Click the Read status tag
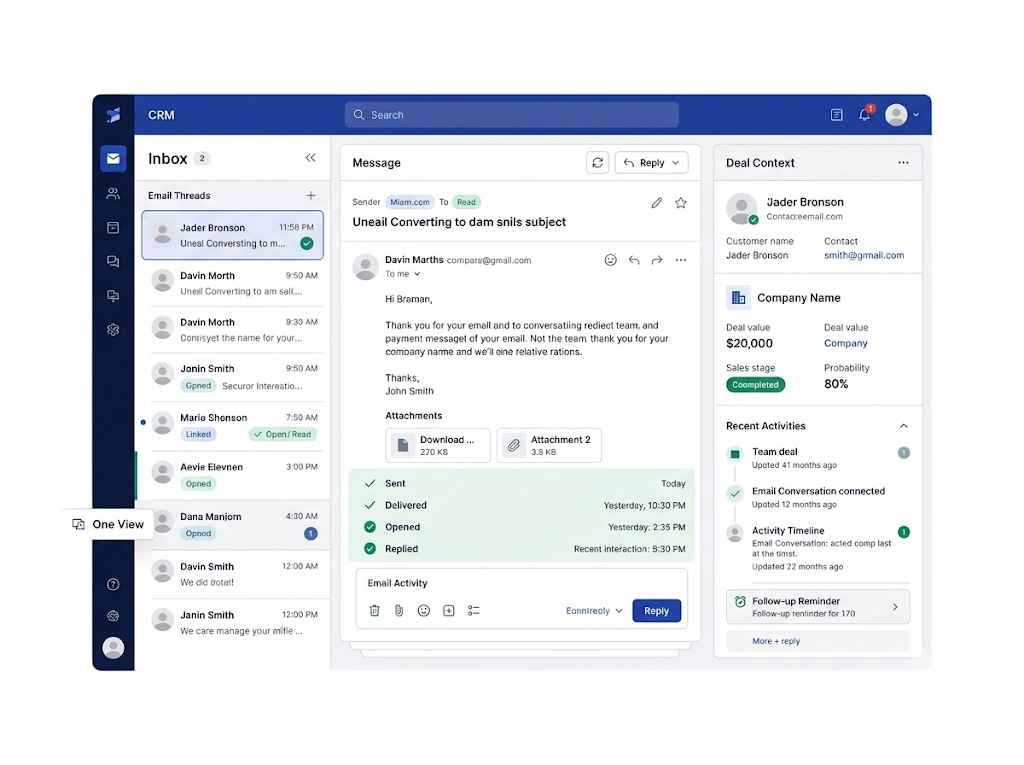The width and height of the screenshot is (1024, 765). coord(466,202)
